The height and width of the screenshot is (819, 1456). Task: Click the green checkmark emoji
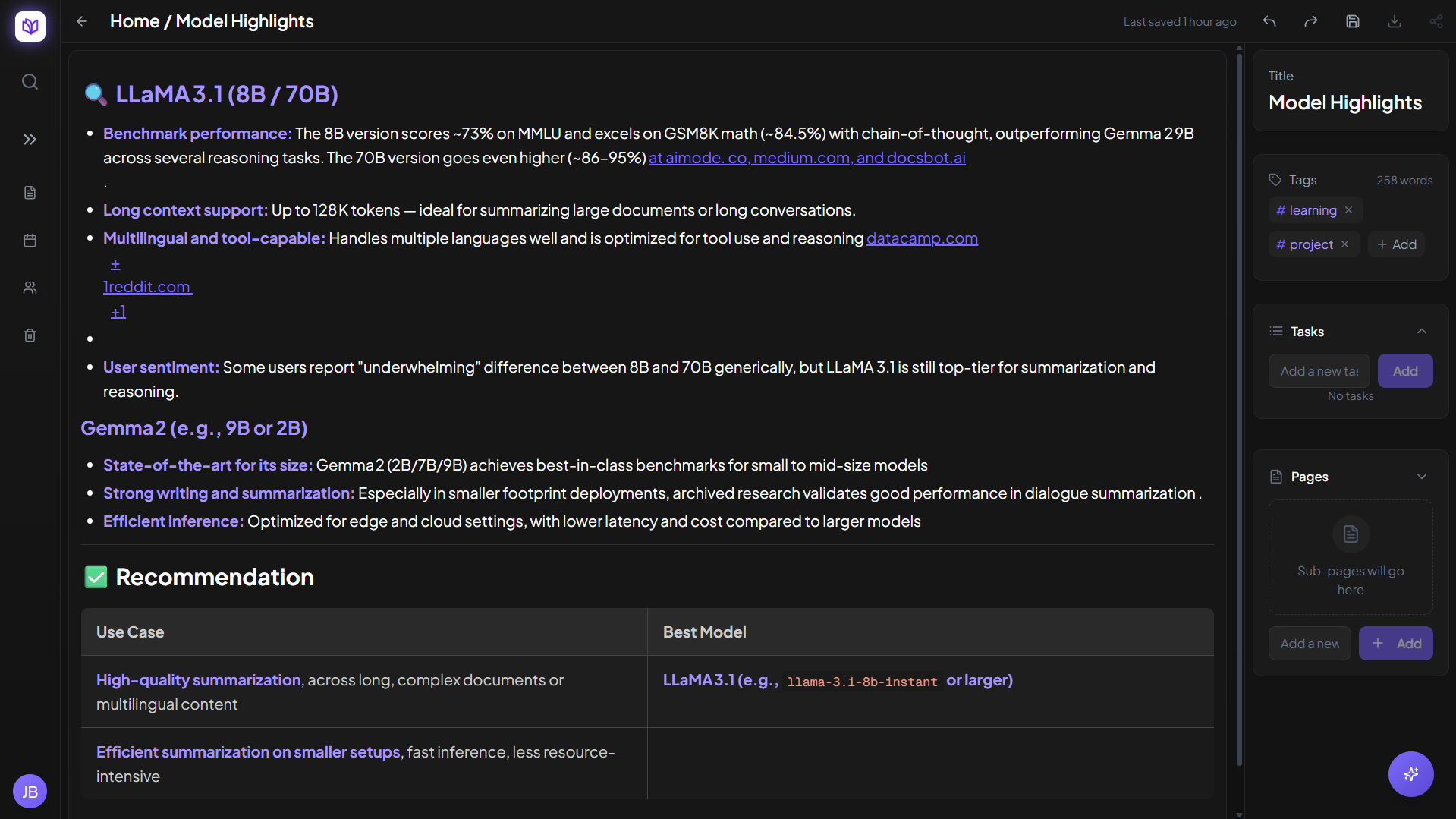96,578
